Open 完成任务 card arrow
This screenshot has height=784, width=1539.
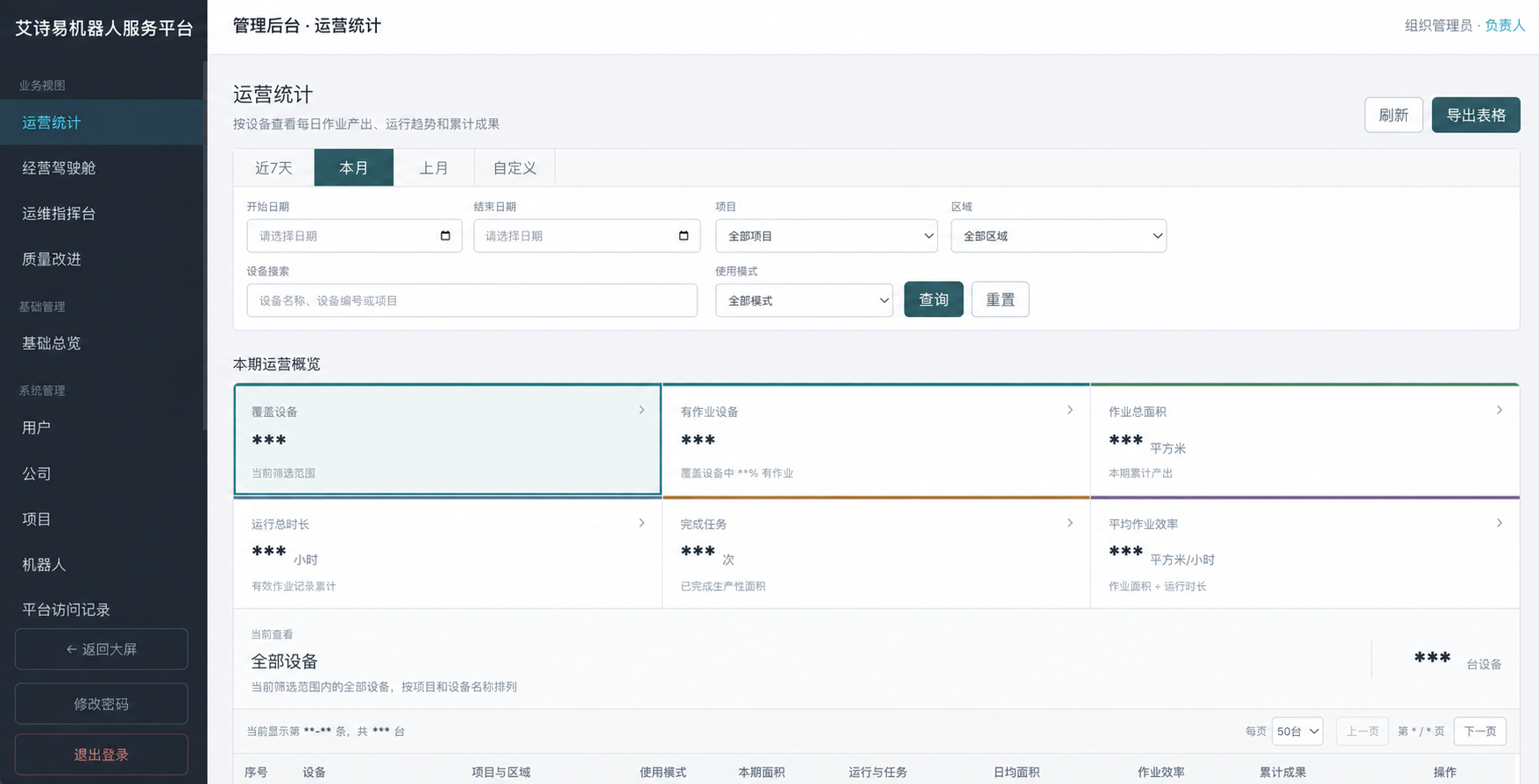(1070, 523)
